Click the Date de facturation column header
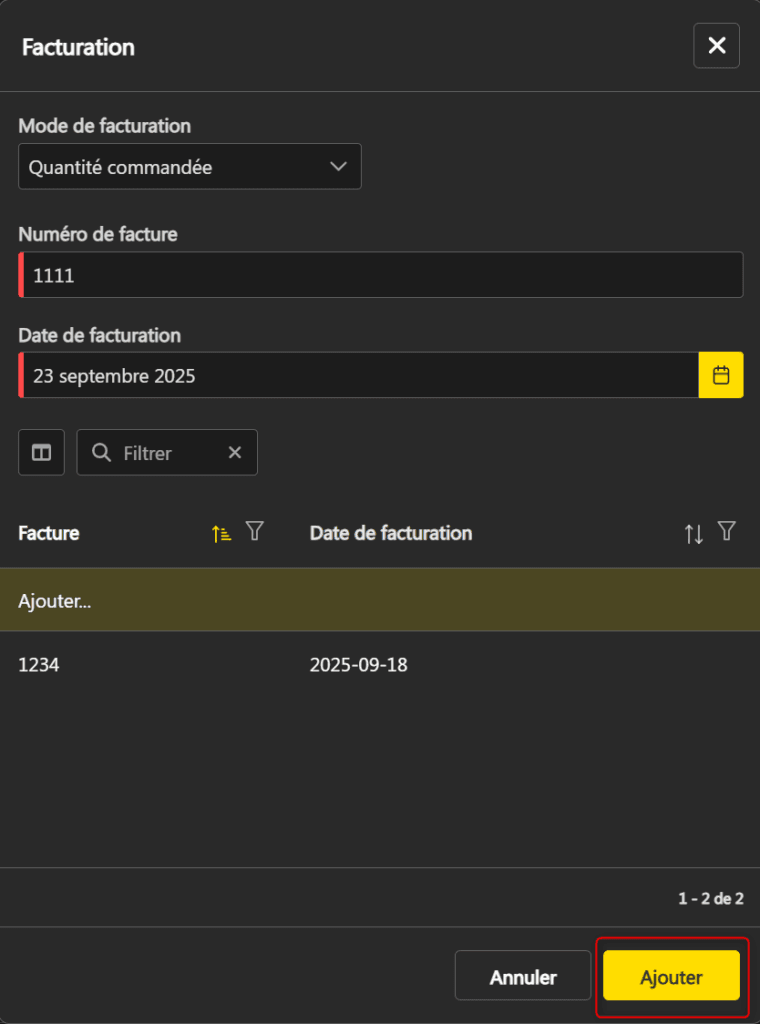The image size is (760, 1024). tap(391, 533)
